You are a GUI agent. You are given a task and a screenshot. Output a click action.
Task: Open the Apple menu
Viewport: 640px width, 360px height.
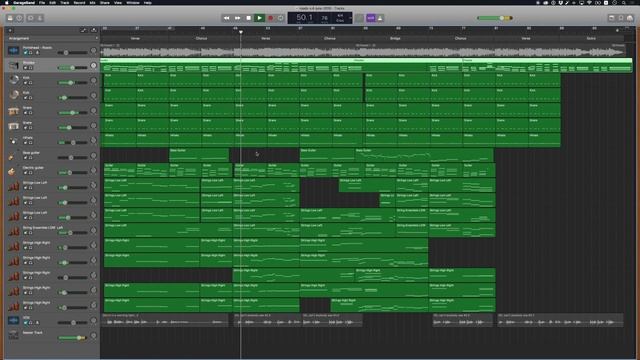tap(6, 2)
